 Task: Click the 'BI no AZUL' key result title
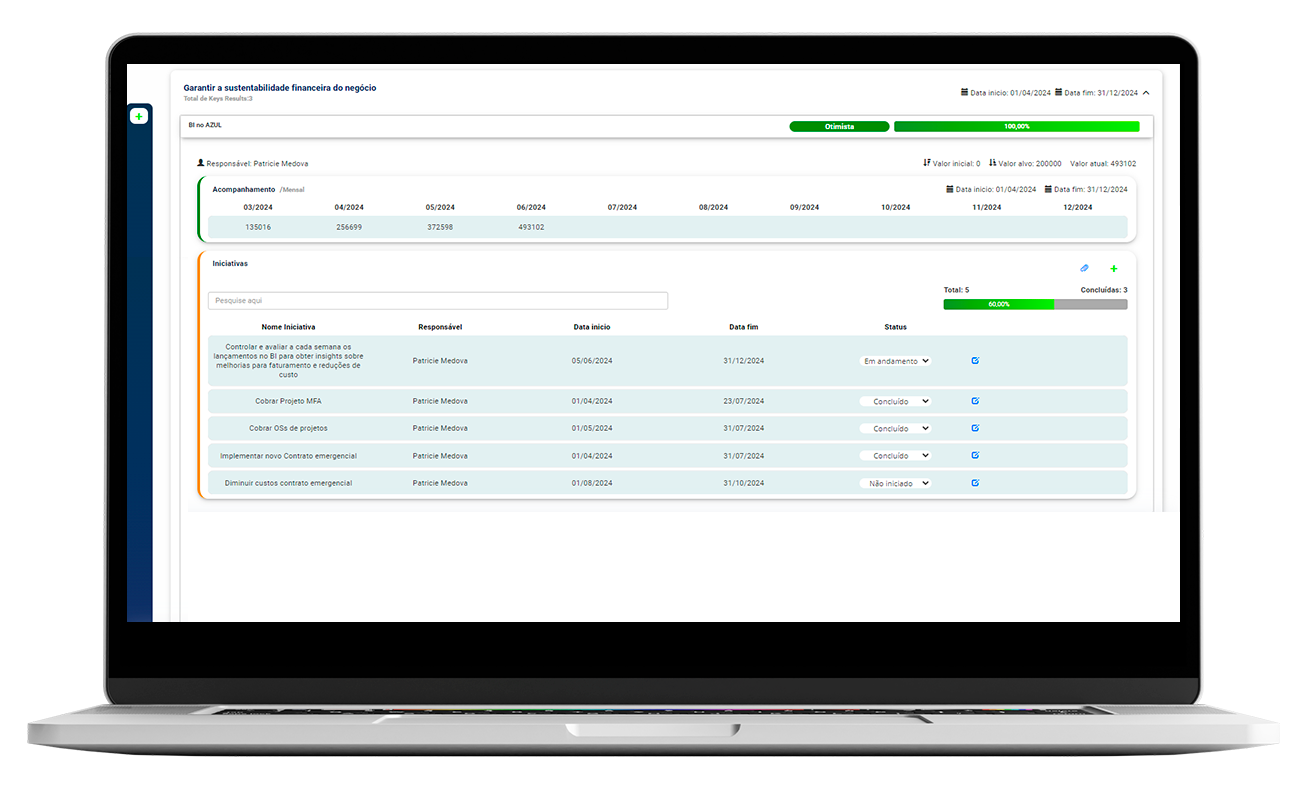click(205, 125)
